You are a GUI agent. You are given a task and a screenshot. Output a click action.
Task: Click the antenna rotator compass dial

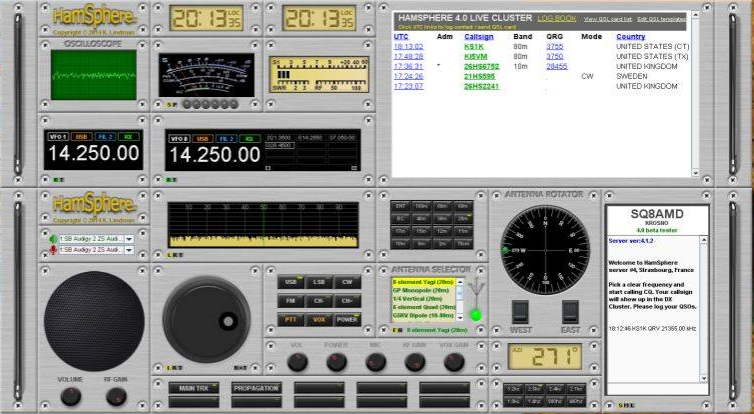tap(545, 250)
